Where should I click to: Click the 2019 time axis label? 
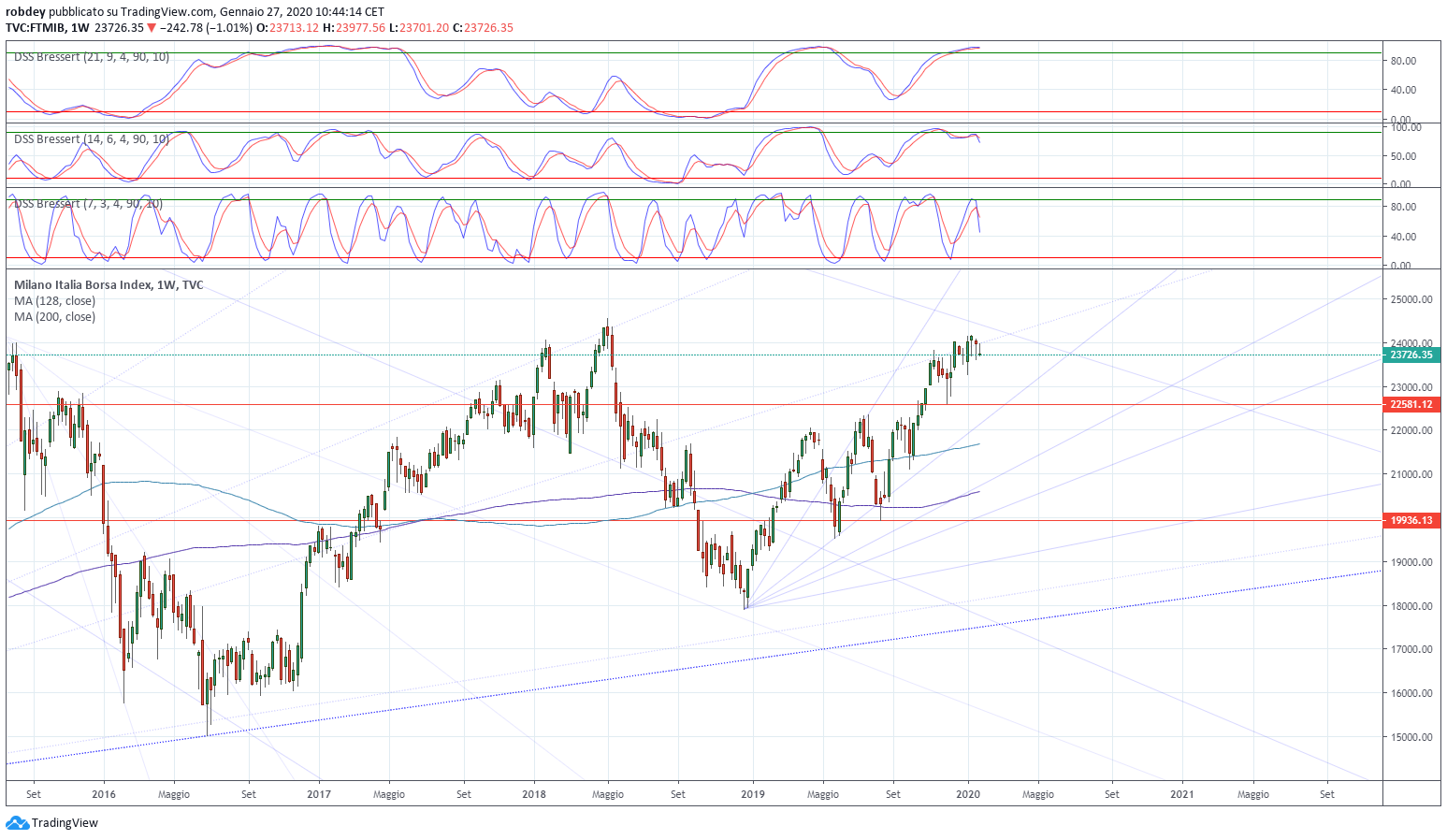click(753, 794)
